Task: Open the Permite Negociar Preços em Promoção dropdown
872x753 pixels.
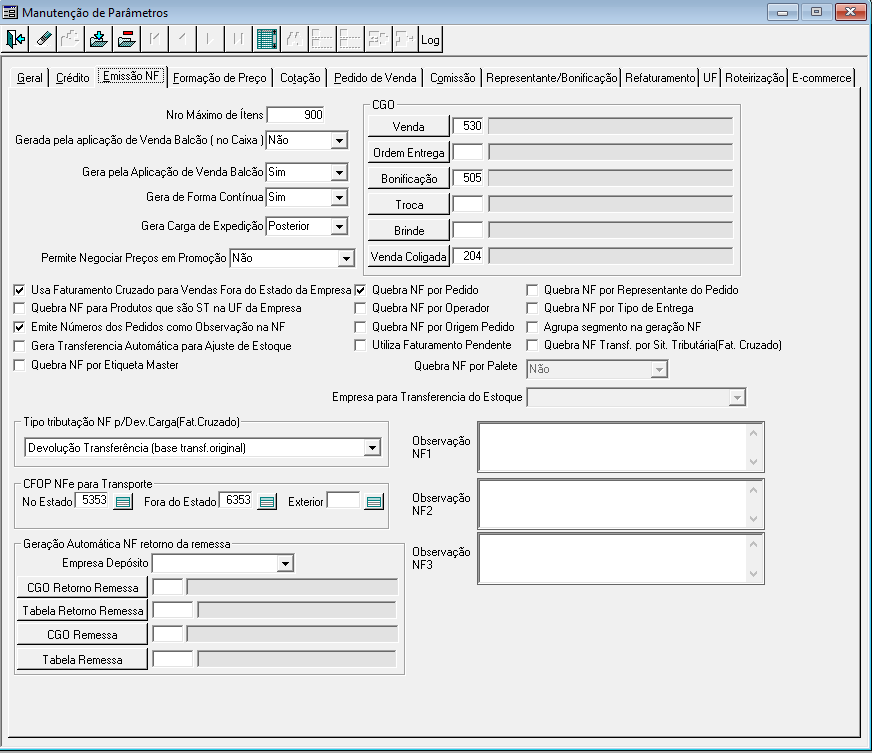Action: click(x=346, y=259)
